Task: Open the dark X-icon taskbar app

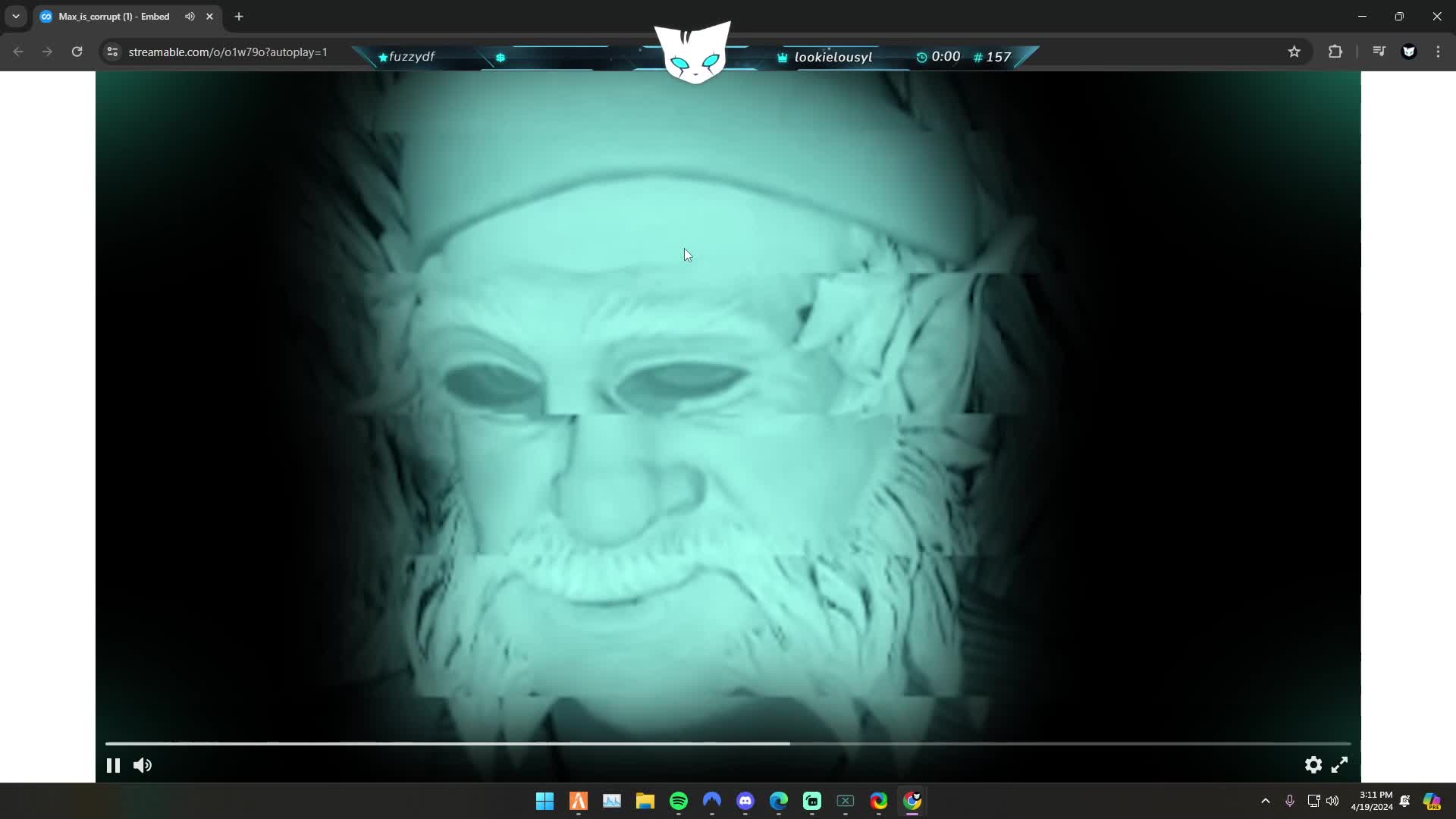Action: click(x=846, y=801)
